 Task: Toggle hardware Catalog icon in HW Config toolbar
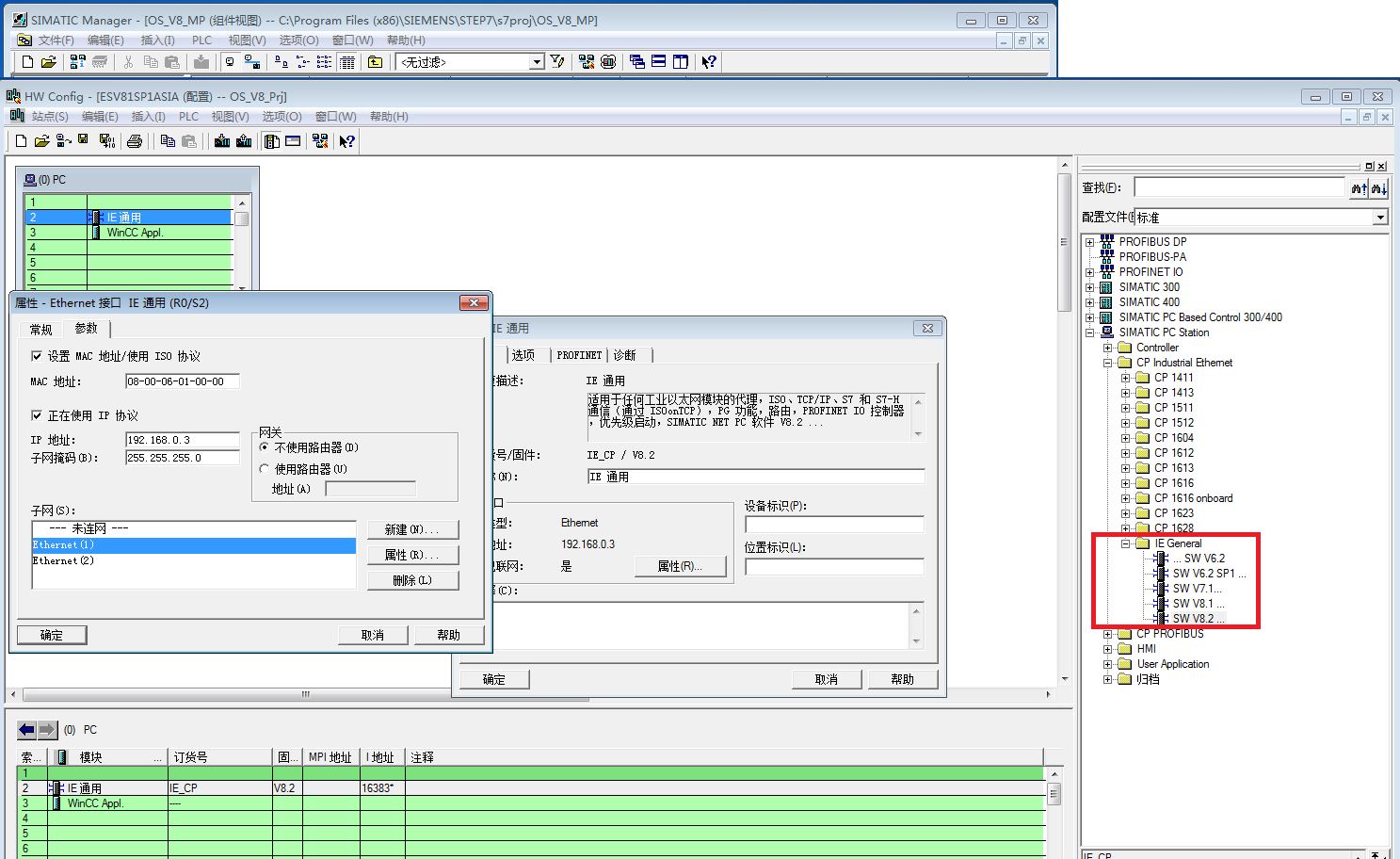[272, 141]
